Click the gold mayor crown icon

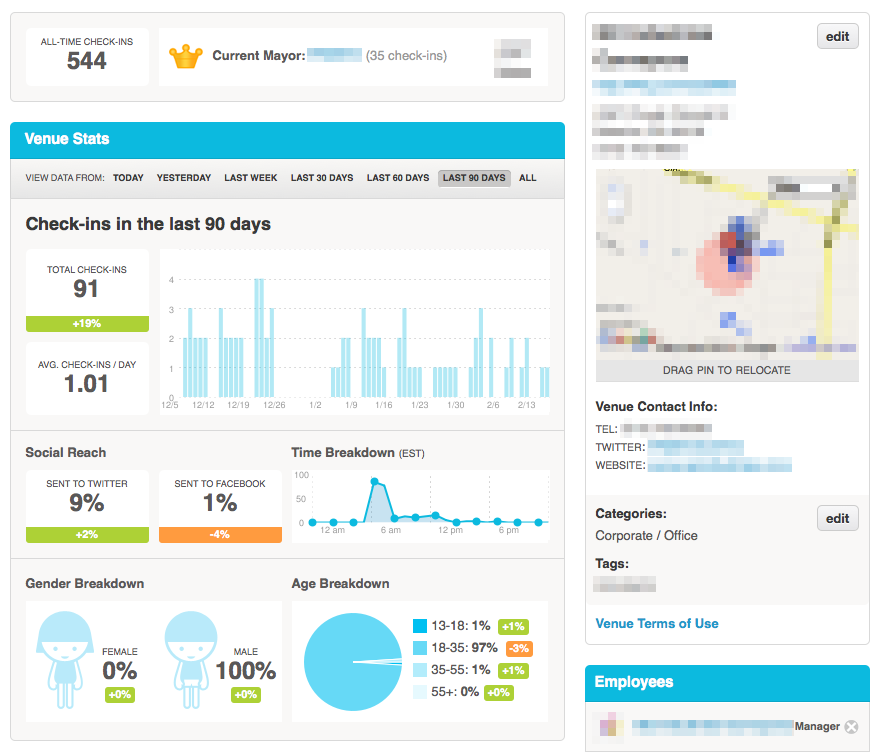(186, 56)
